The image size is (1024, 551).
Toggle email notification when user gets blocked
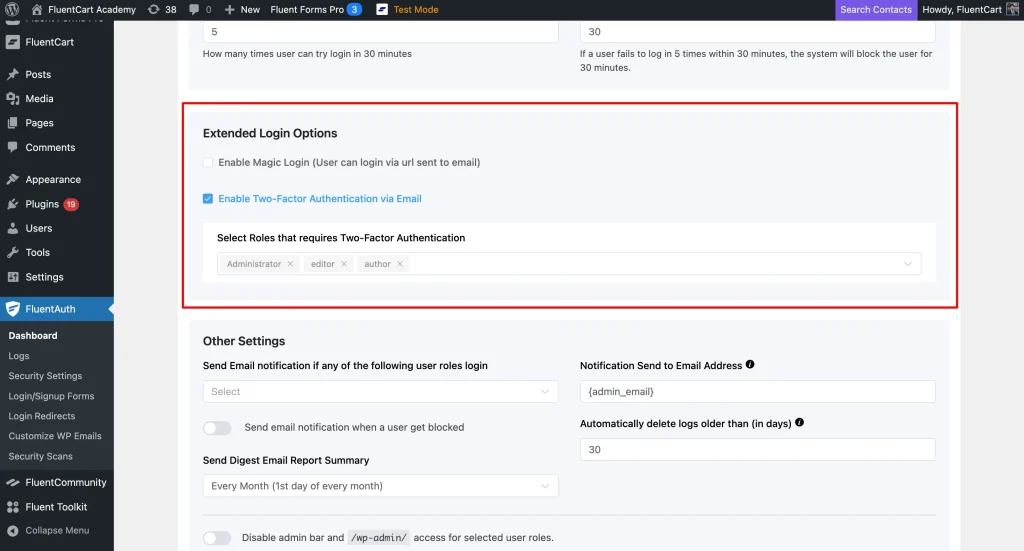tap(217, 428)
